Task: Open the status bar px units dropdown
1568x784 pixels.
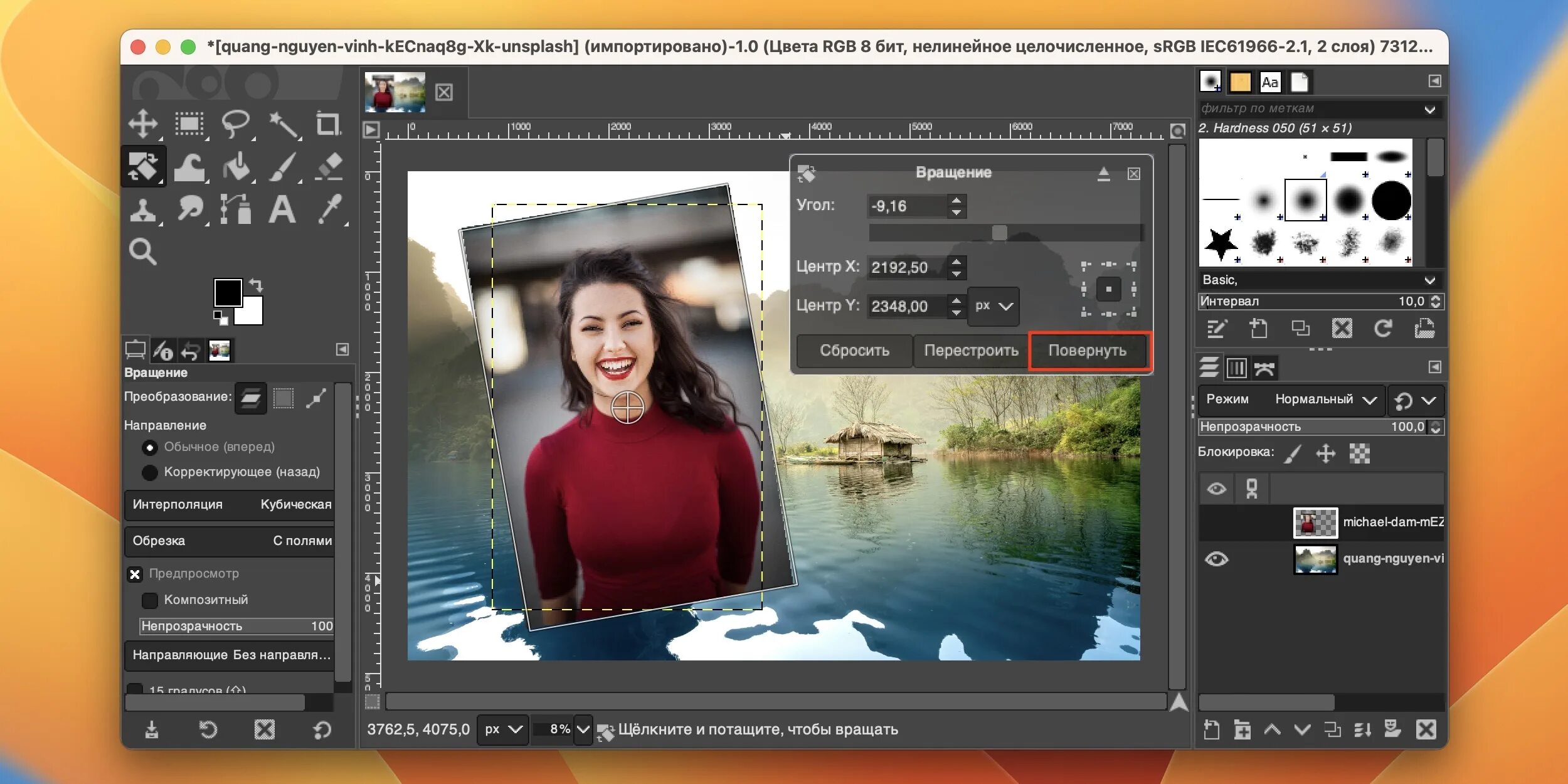Action: coord(503,729)
